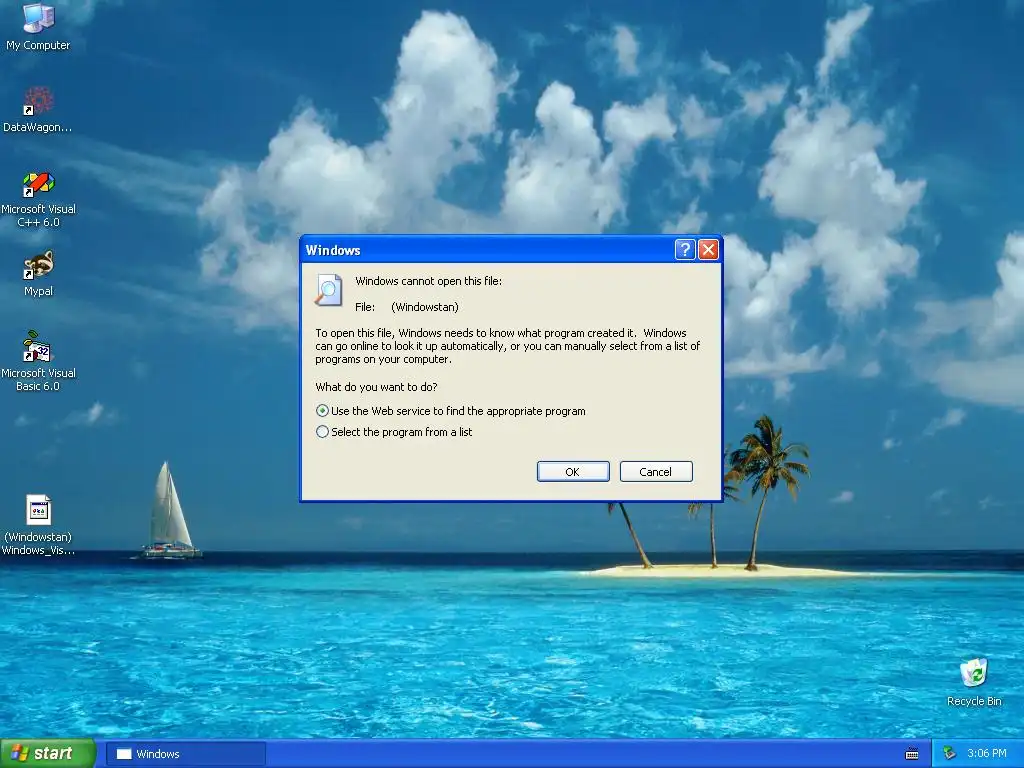Image resolution: width=1024 pixels, height=768 pixels.
Task: Choose Select the program from a list
Action: (x=394, y=432)
